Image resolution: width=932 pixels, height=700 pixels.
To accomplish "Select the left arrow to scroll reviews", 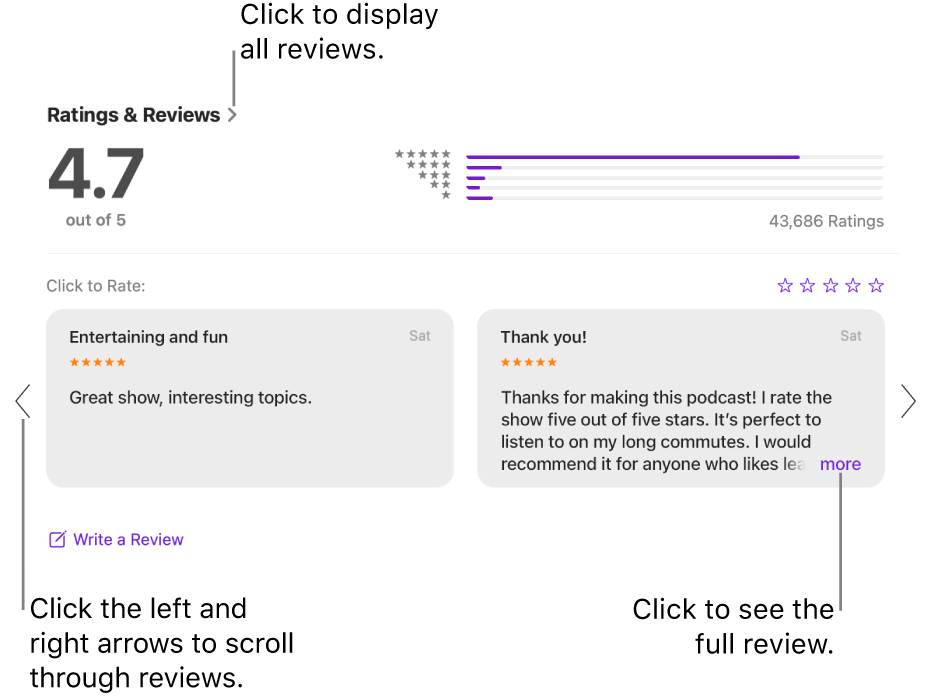I will point(22,400).
